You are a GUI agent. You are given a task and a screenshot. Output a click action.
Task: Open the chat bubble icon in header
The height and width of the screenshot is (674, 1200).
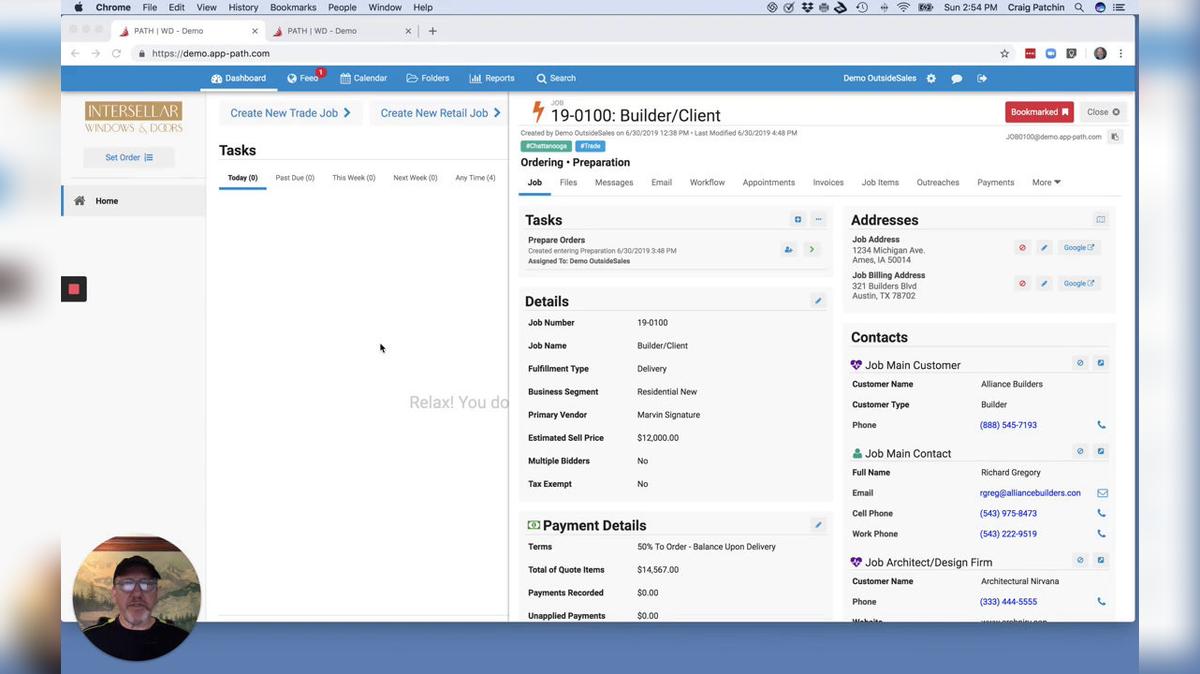957,78
